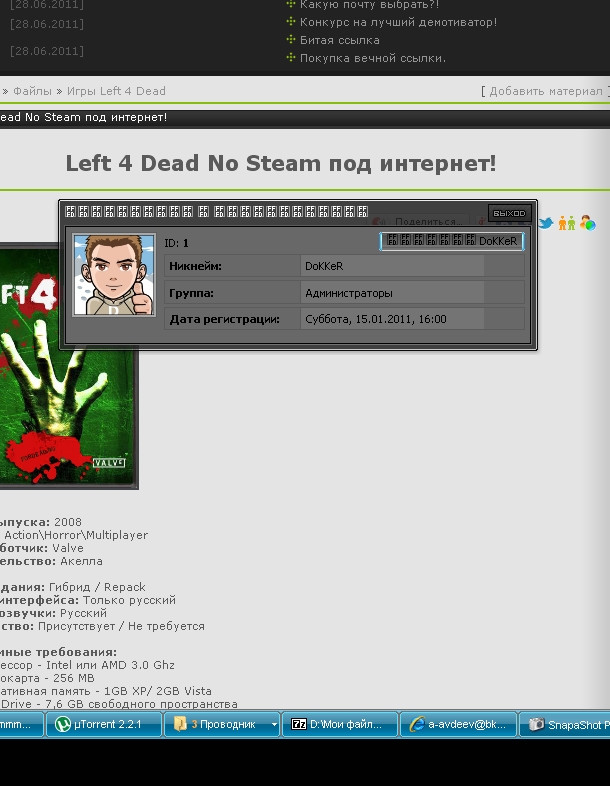Click the user with globe share icon
Image resolution: width=610 pixels, height=786 pixels.
pyautogui.click(x=587, y=223)
